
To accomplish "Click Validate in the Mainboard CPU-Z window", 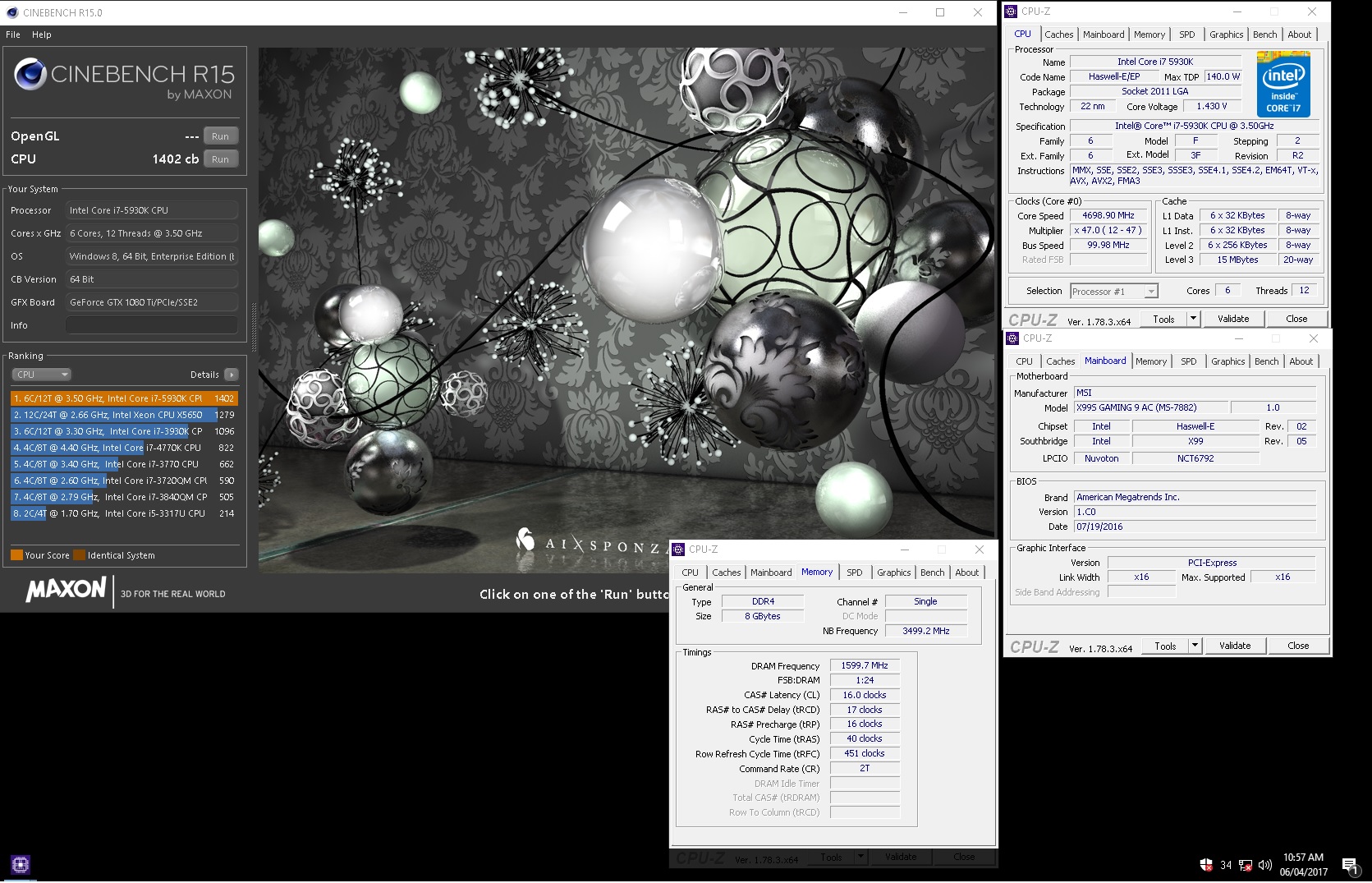I will [1235, 646].
